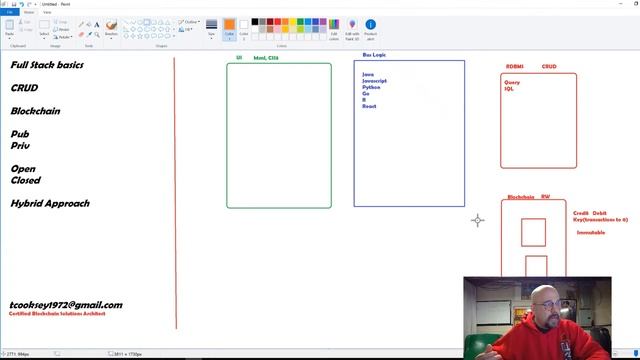Click the Cut button
This screenshot has width=640, height=360.
pyautogui.click(x=25, y=22)
